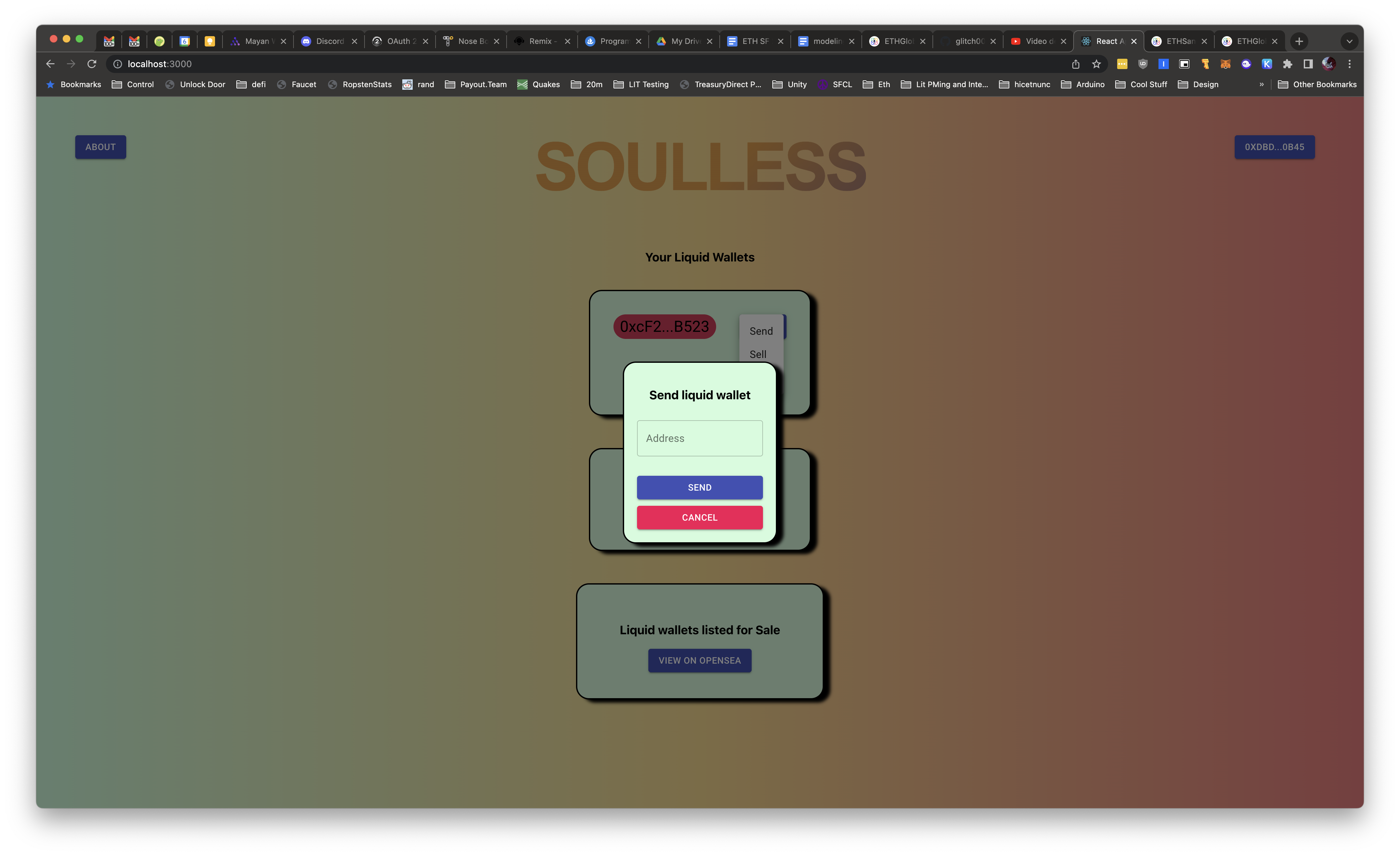Click the SEND button in modal
Screen dimensions: 1400x856
[700, 487]
